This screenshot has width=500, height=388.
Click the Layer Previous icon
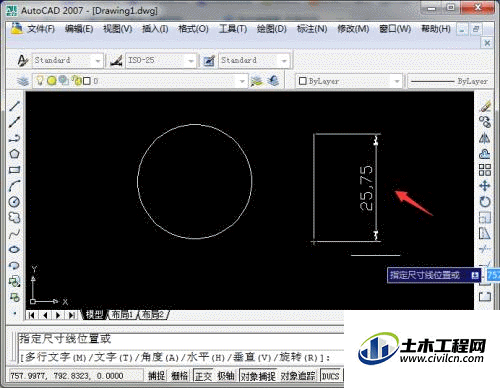(x=273, y=81)
